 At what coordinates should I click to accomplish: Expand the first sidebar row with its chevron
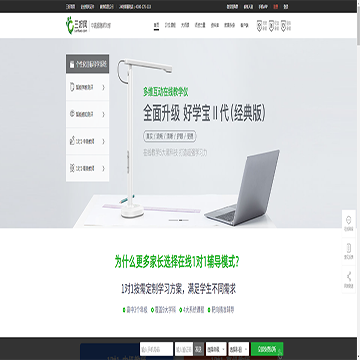click(103, 87)
